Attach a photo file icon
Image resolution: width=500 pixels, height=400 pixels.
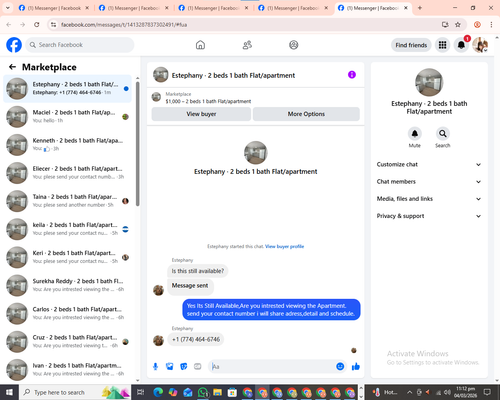pos(170,367)
